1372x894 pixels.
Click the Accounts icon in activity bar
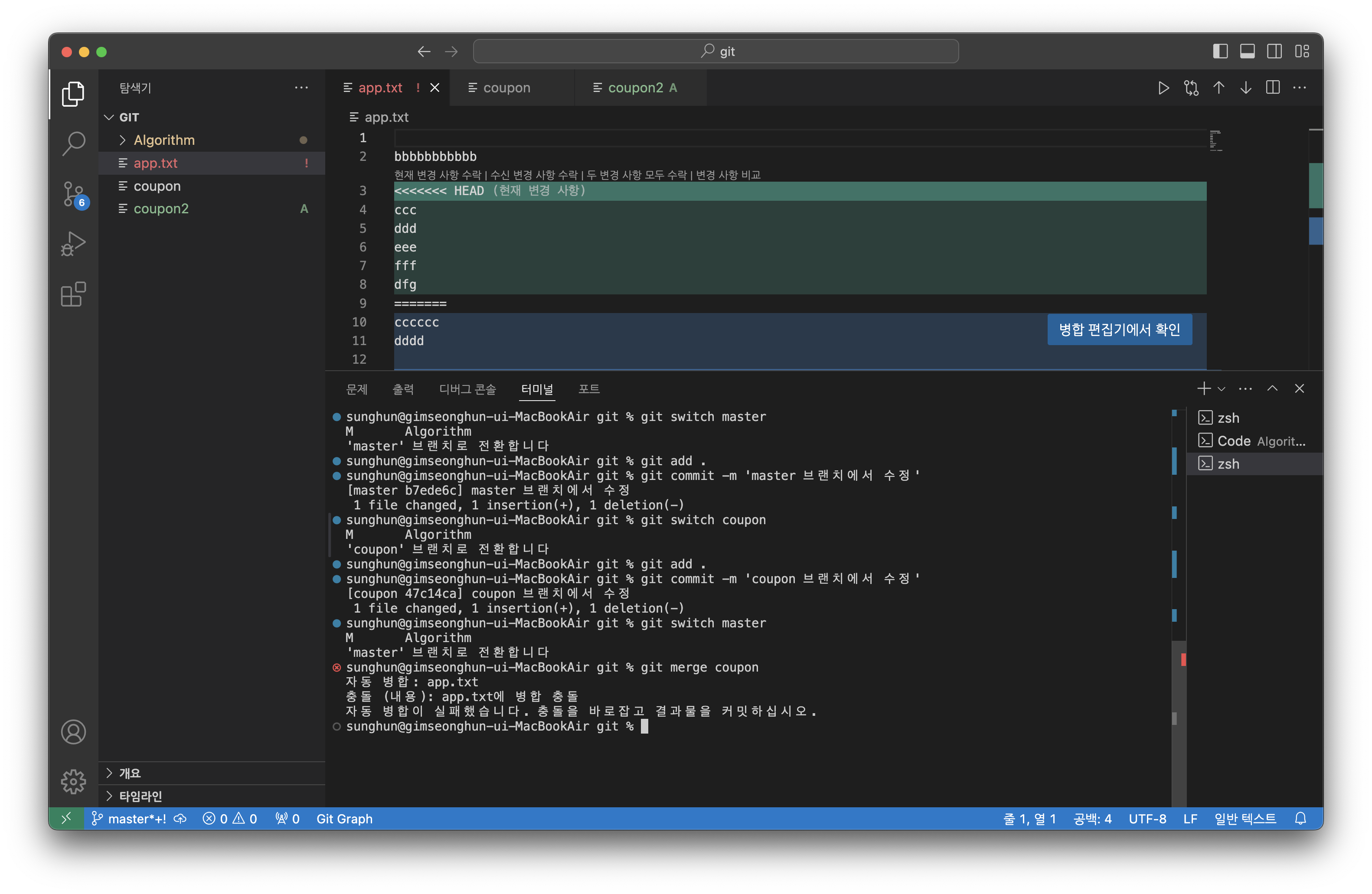(73, 732)
